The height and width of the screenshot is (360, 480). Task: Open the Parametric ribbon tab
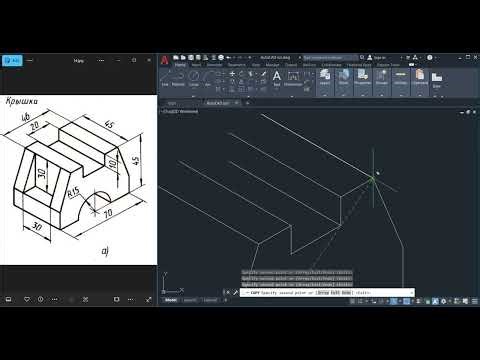[x=236, y=65]
